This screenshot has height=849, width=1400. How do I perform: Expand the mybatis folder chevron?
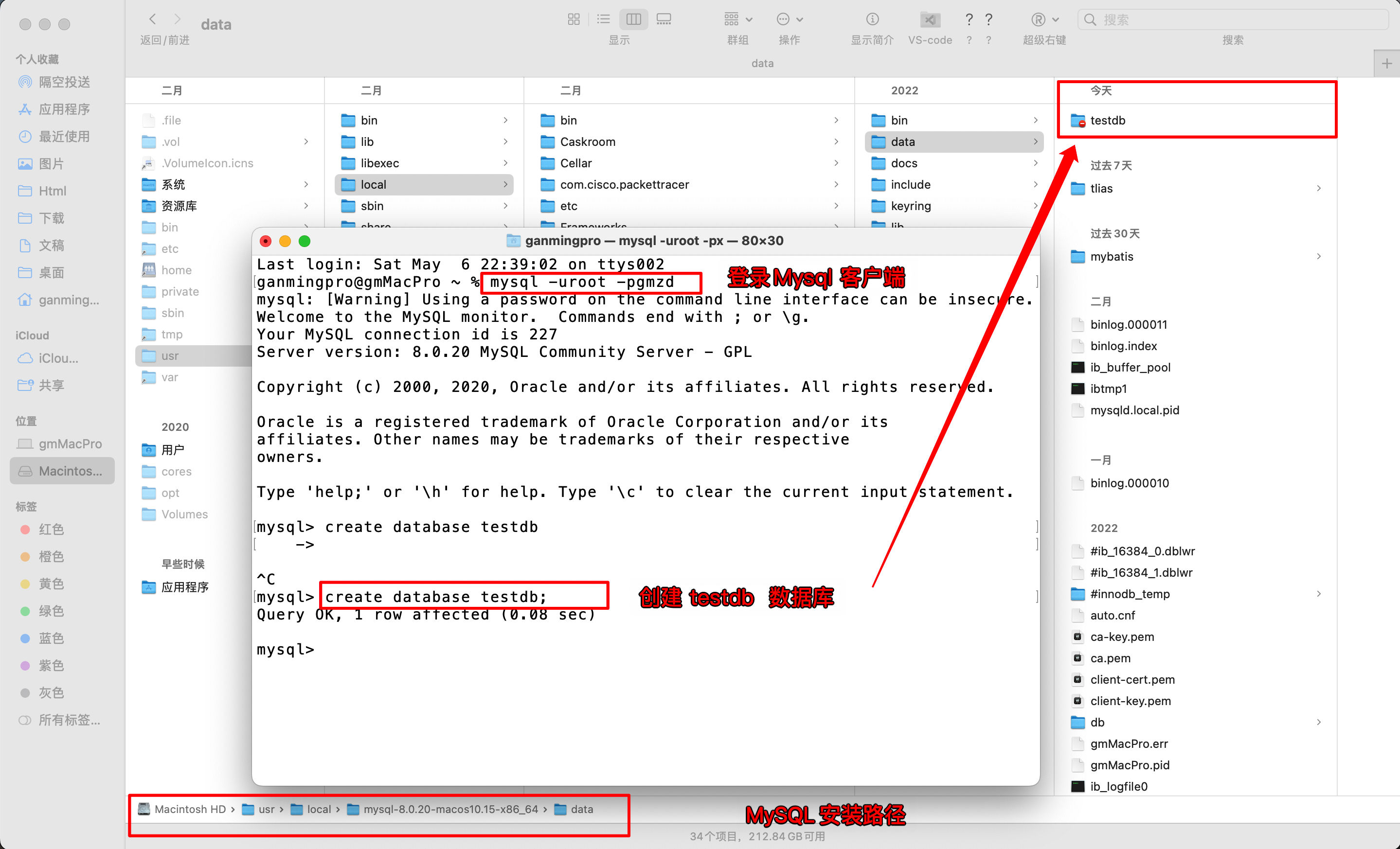1318,257
